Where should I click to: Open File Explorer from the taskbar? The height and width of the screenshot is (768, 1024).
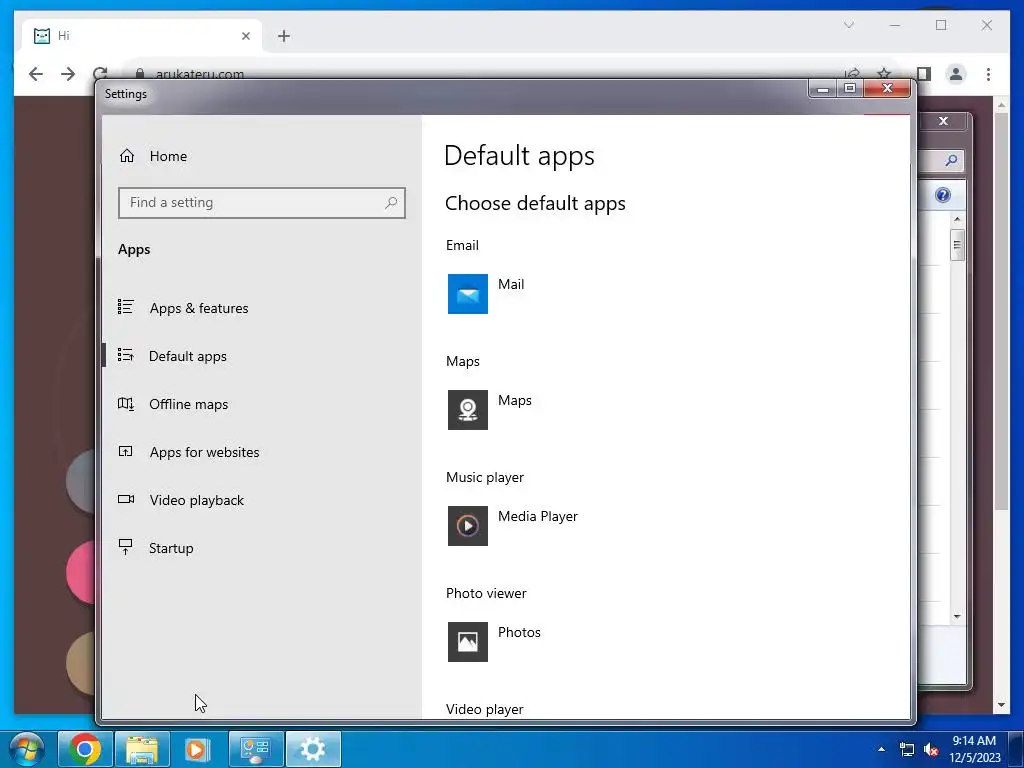142,749
